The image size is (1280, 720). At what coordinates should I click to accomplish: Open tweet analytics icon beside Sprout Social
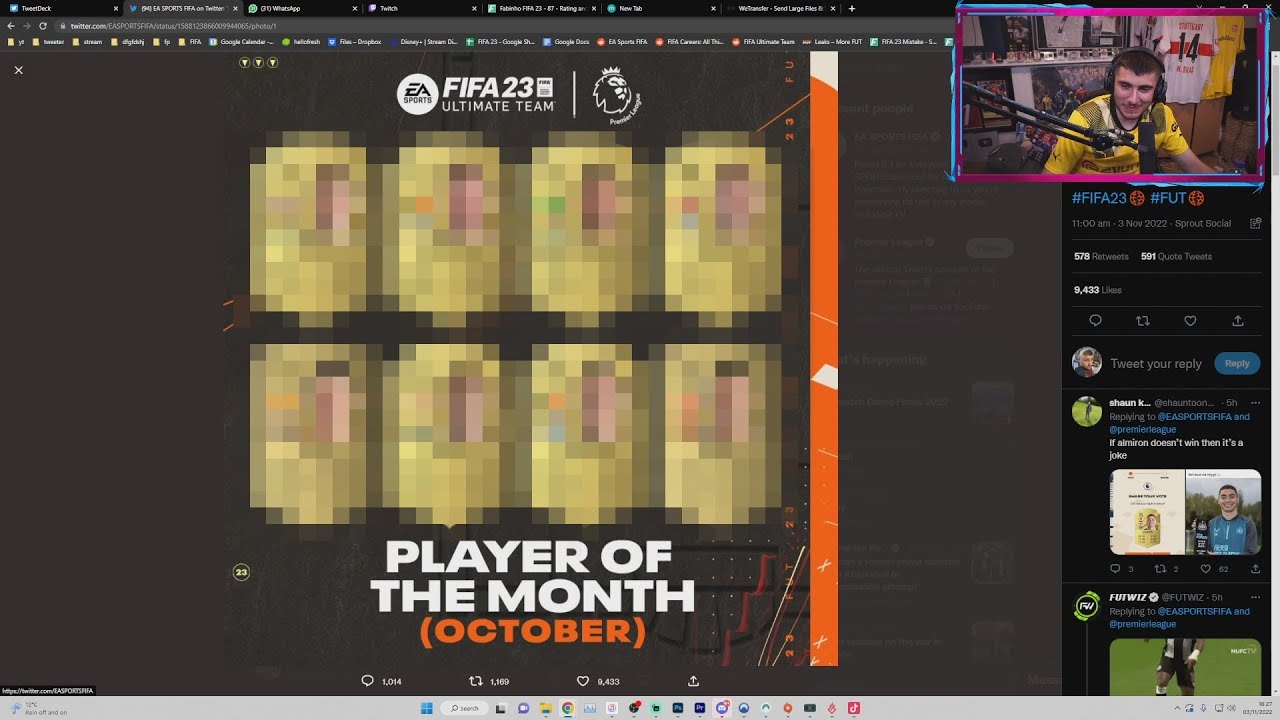tap(1256, 224)
